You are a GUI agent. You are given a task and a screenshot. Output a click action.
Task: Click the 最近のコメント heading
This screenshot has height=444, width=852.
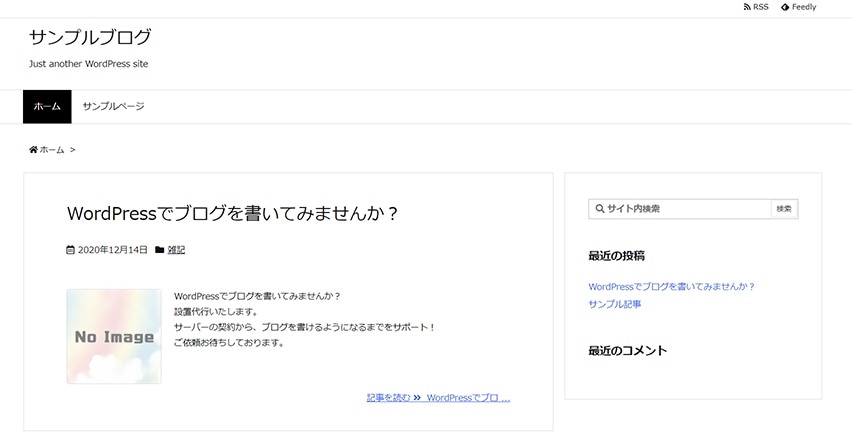coord(628,351)
